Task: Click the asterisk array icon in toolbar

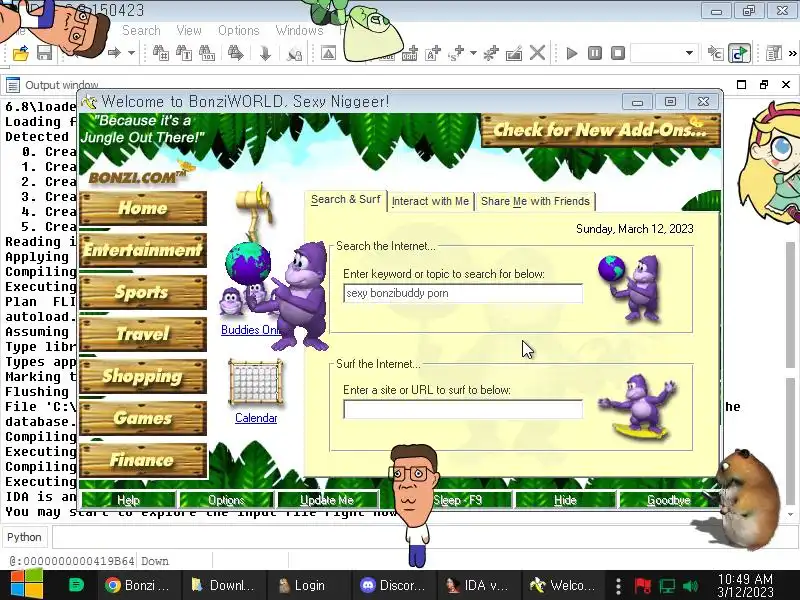Action: (490, 53)
